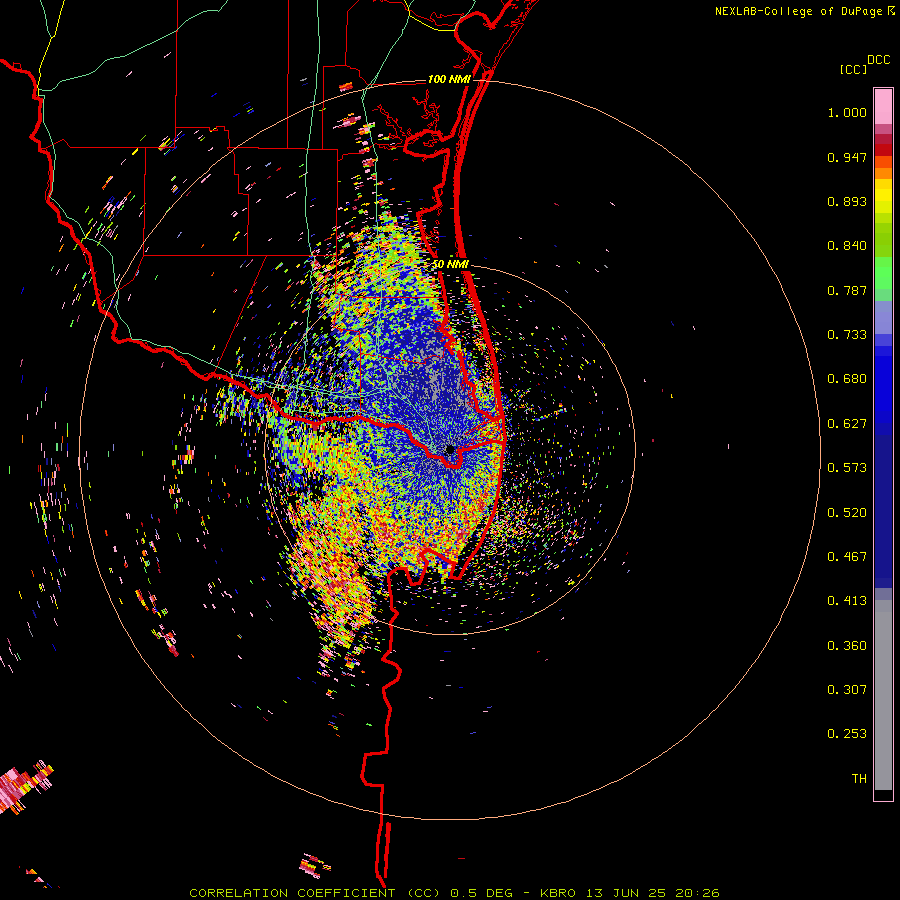Image resolution: width=900 pixels, height=900 pixels.
Task: Click the 0.947 legend value
Action: click(847, 157)
